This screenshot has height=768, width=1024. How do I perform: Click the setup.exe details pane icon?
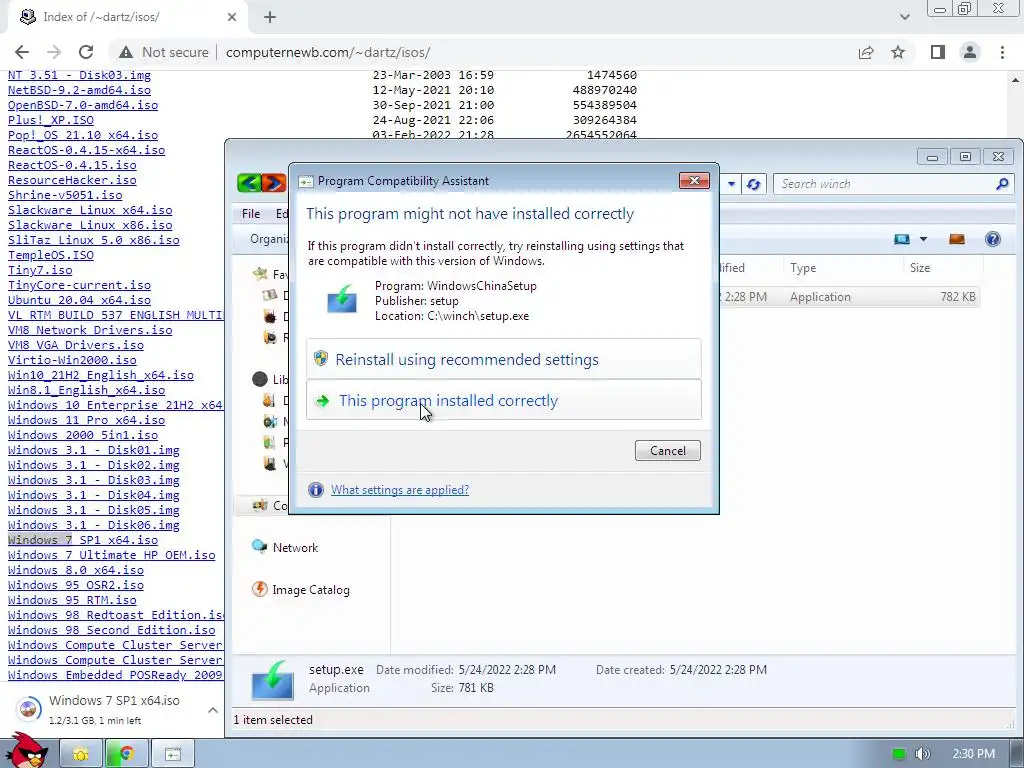pos(273,680)
